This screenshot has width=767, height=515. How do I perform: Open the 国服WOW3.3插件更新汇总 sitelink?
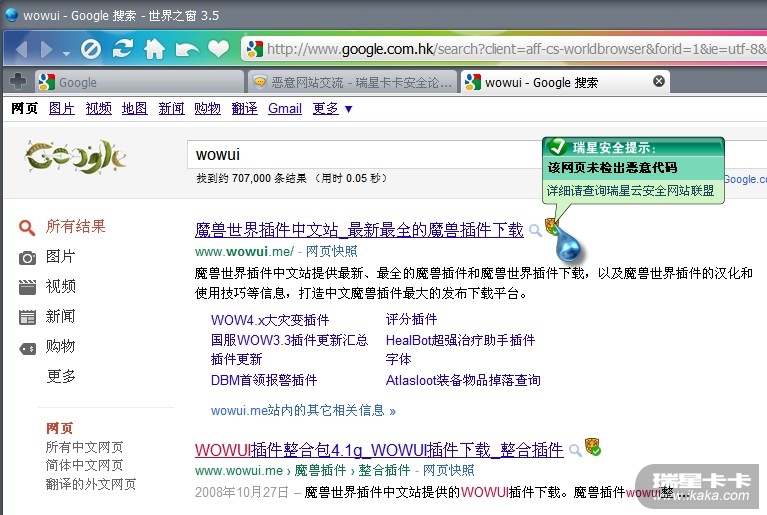289,340
